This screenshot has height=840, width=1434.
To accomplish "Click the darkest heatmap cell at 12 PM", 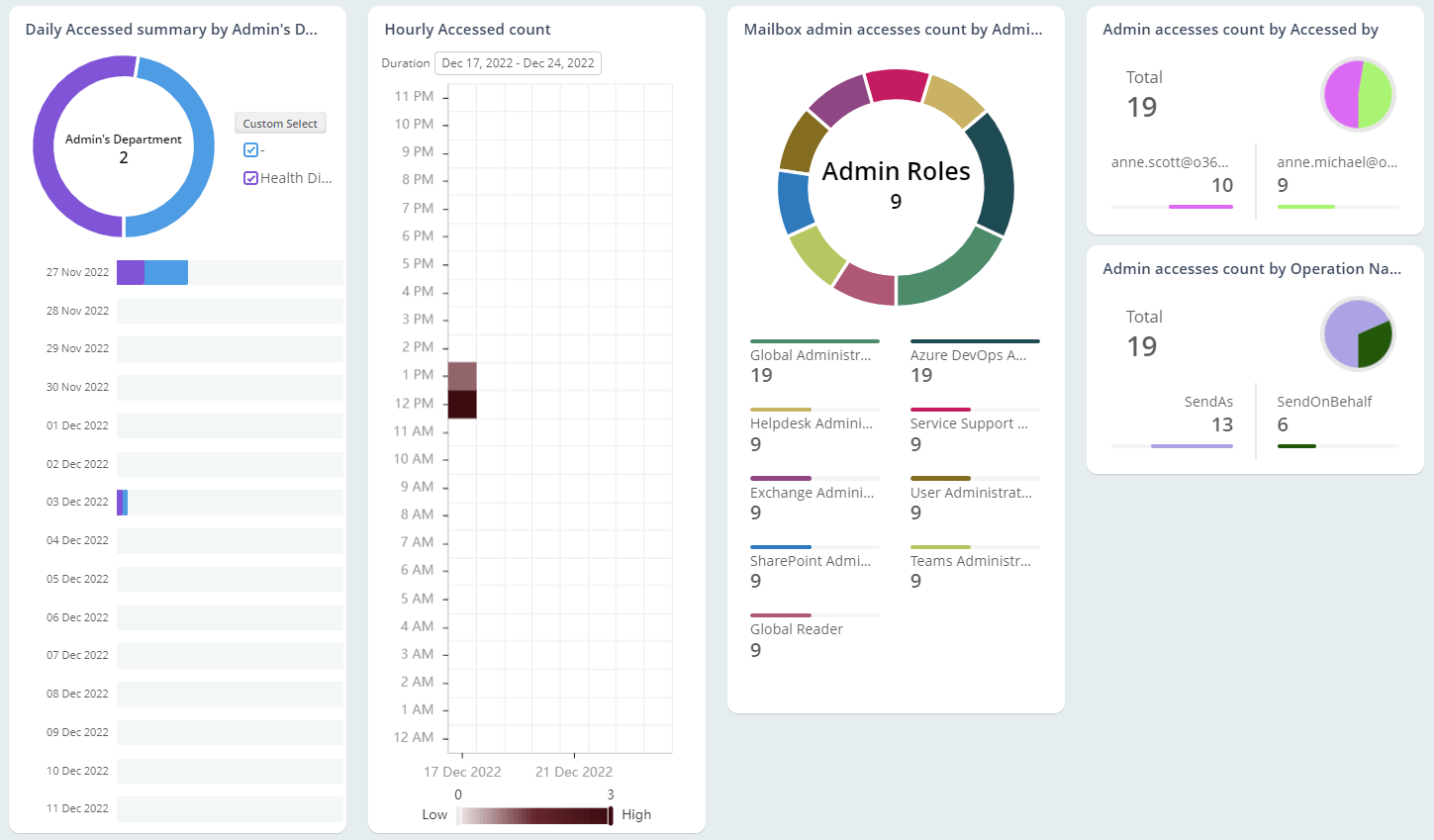I will tap(461, 406).
